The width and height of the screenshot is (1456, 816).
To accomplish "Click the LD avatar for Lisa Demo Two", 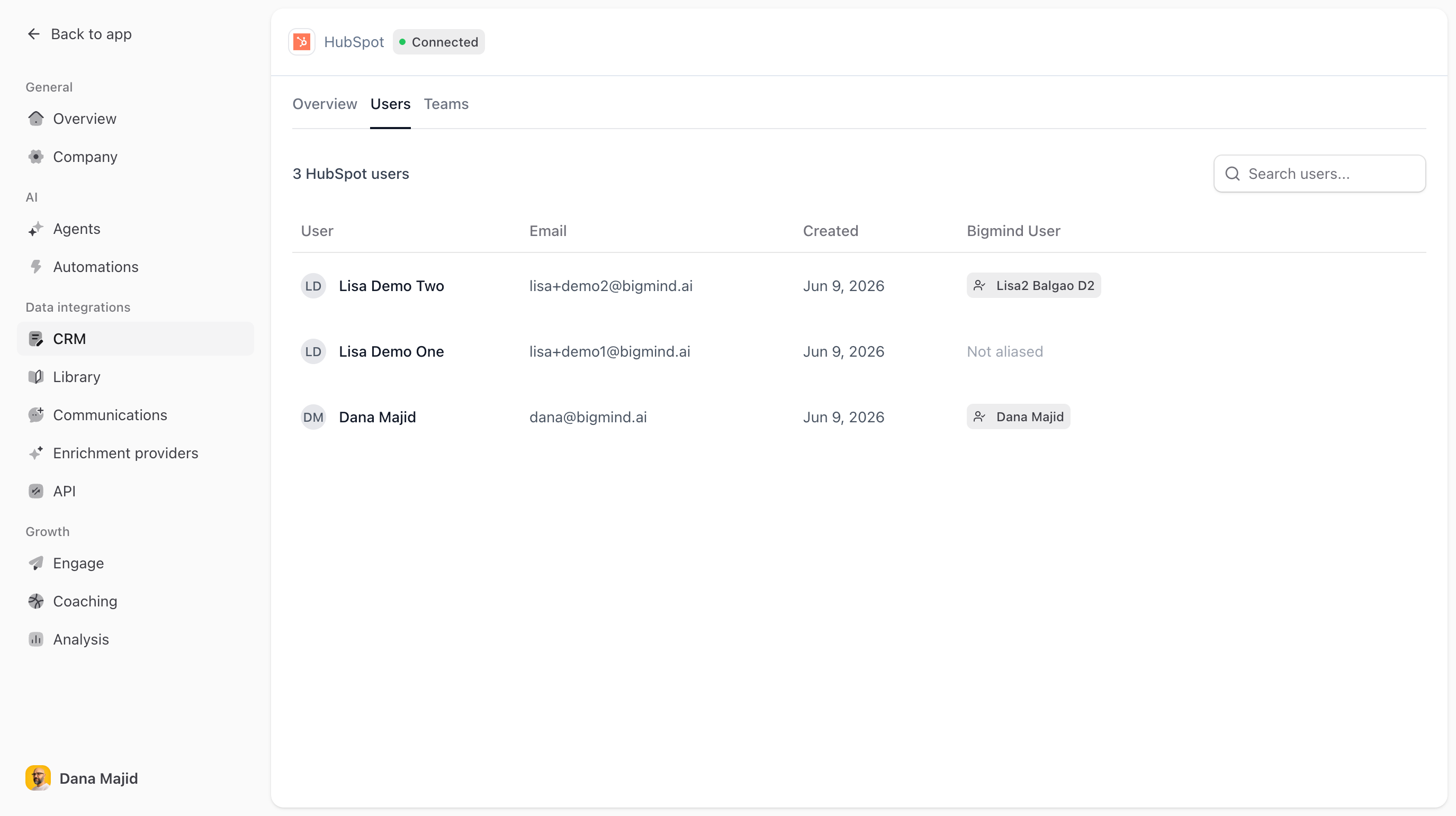I will click(313, 286).
